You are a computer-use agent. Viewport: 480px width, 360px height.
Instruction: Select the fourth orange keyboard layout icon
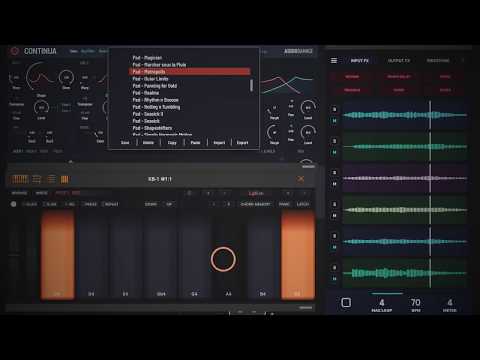pos(64,180)
